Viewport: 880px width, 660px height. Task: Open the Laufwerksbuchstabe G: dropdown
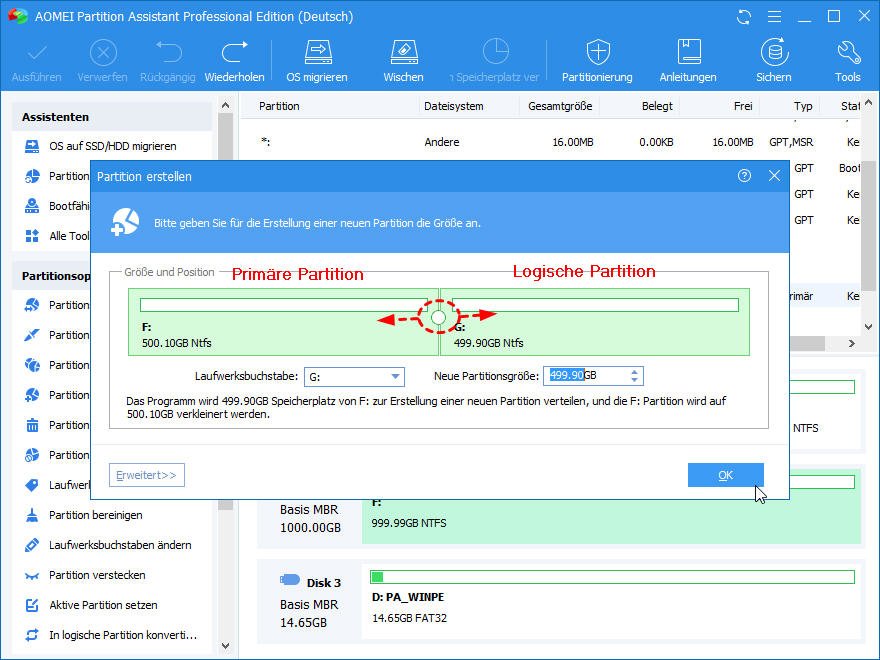354,377
